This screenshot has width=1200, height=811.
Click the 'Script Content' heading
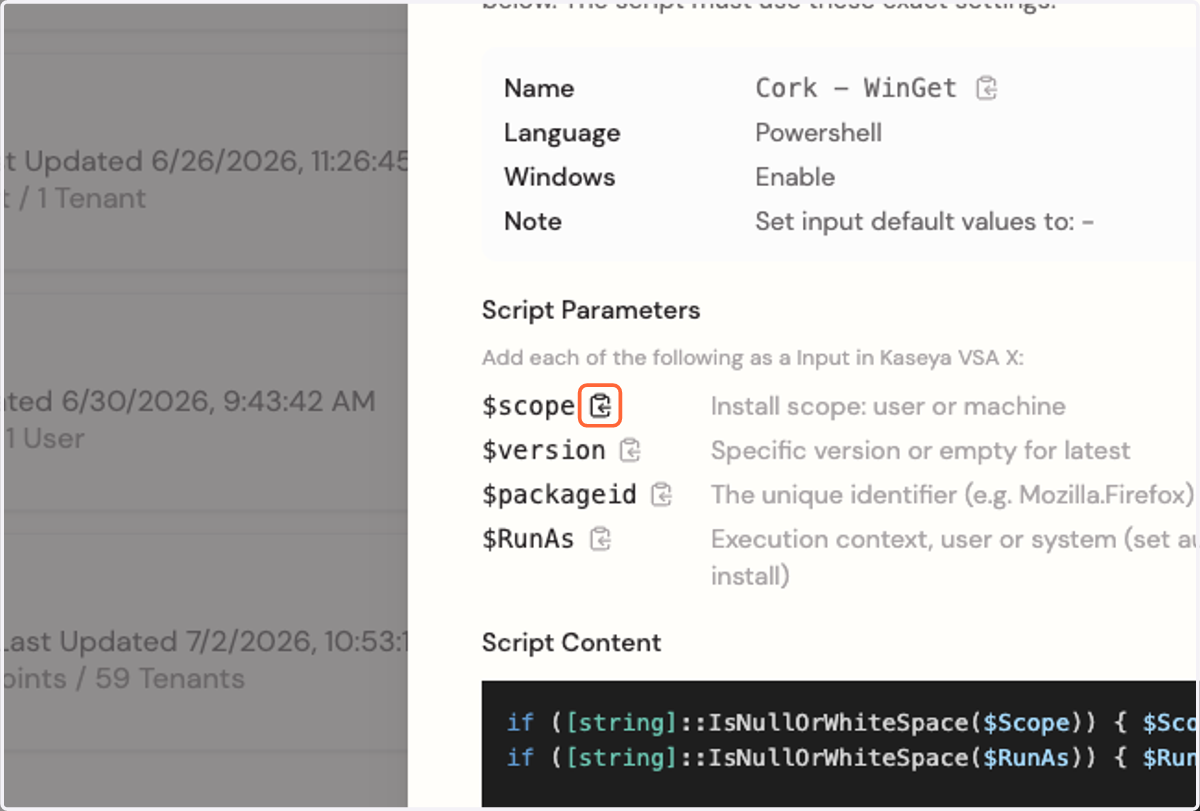pos(571,642)
